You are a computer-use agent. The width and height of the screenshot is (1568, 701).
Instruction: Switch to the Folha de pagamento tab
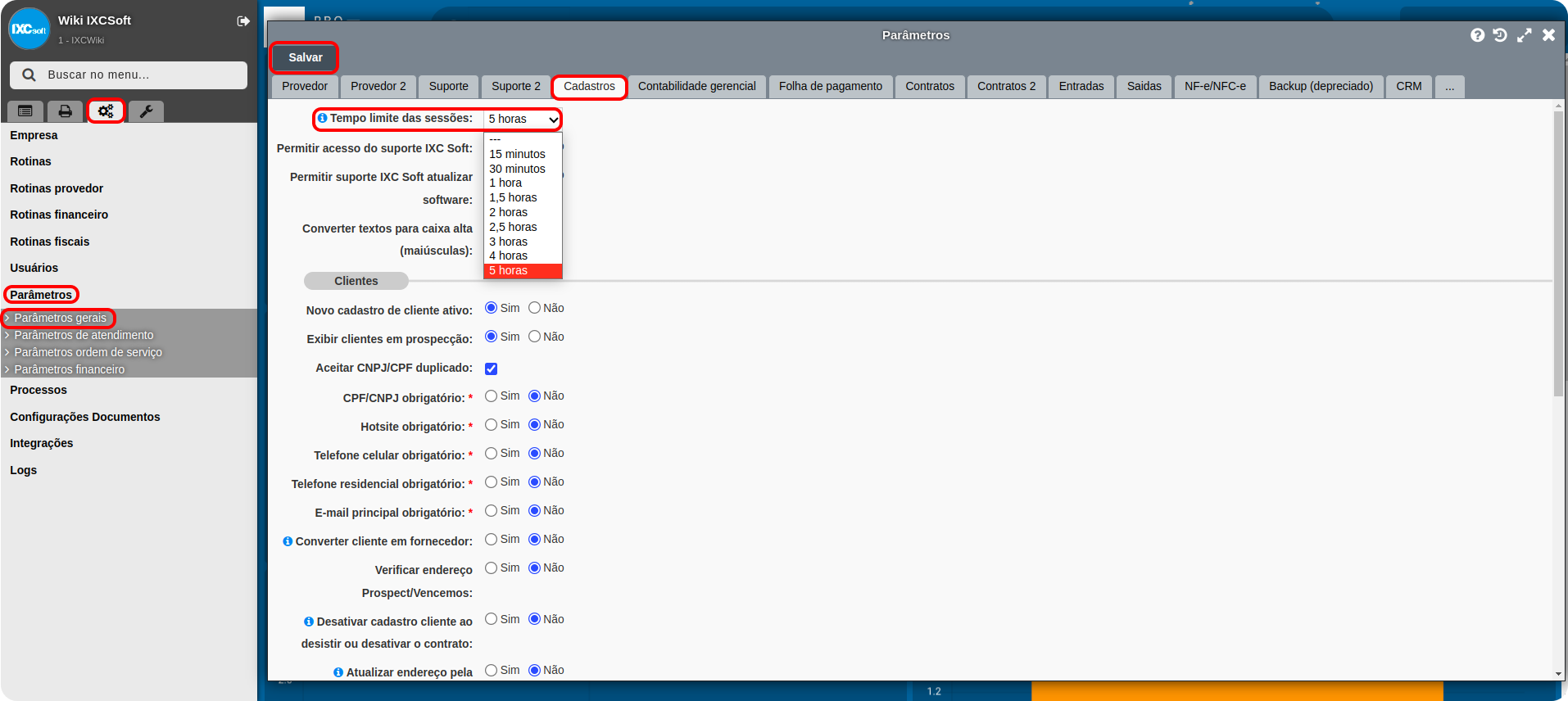click(831, 87)
